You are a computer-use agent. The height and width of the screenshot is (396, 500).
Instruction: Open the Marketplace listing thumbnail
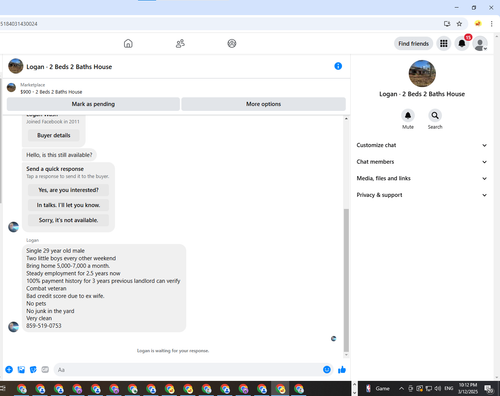tap(11, 88)
